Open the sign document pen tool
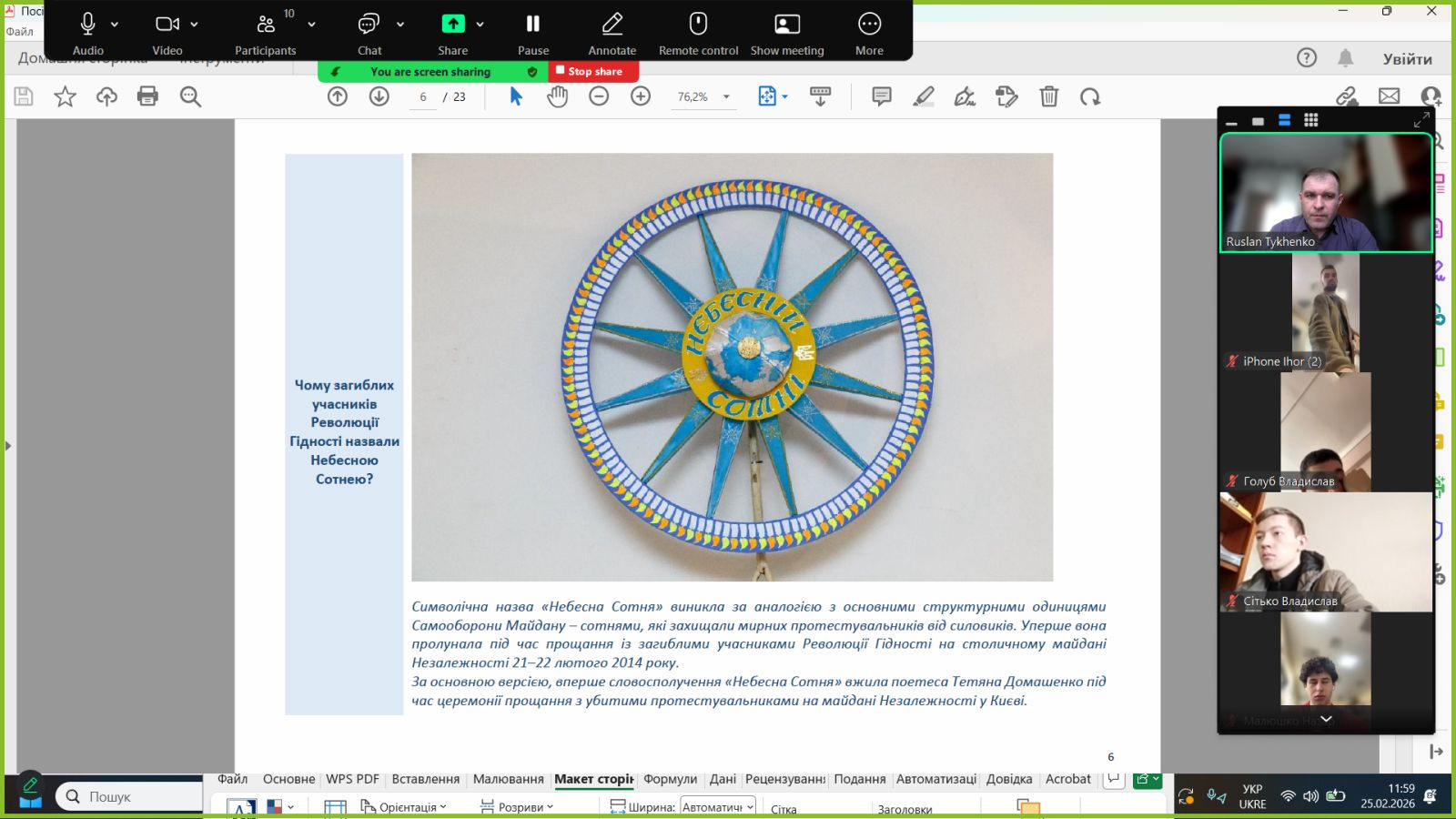This screenshot has height=819, width=1456. 965,96
